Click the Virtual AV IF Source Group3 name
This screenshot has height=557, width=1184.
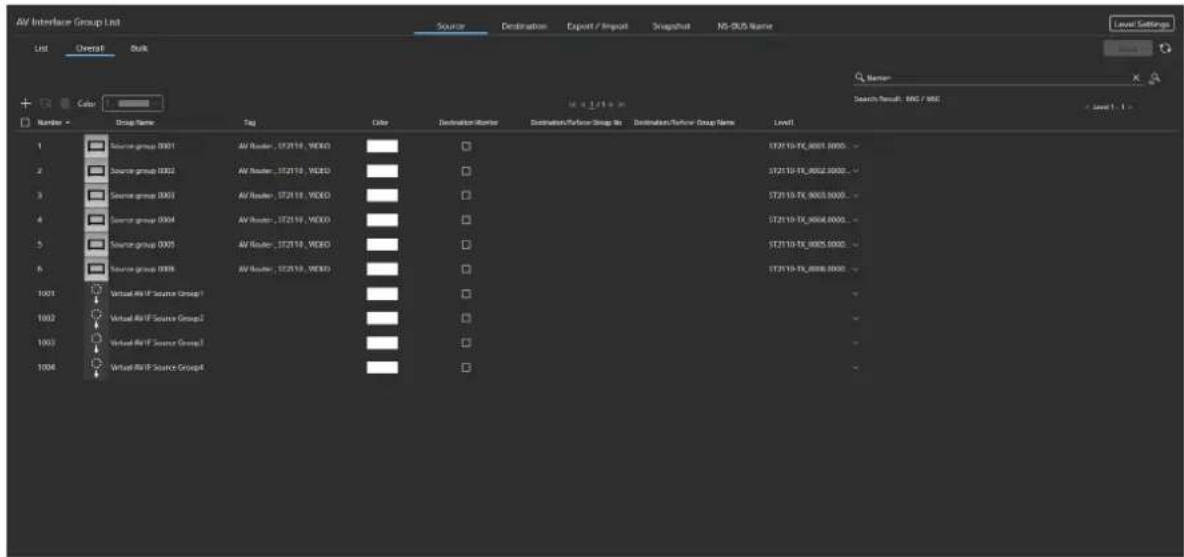point(157,343)
